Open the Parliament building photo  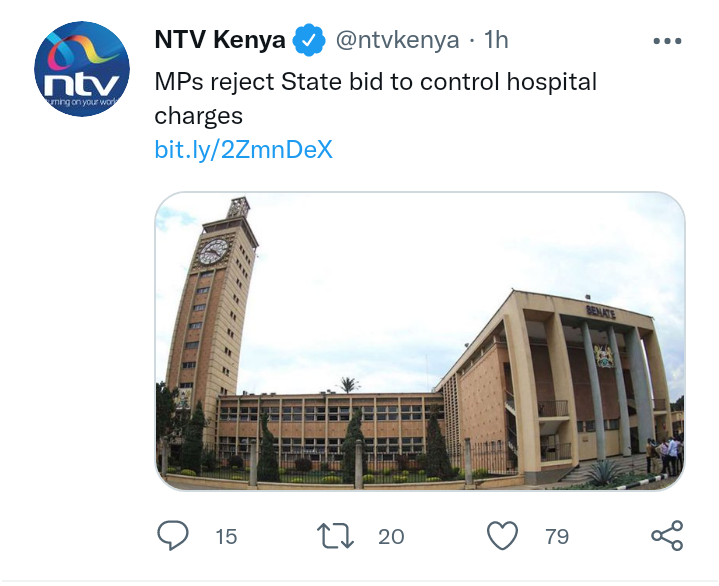coord(420,341)
